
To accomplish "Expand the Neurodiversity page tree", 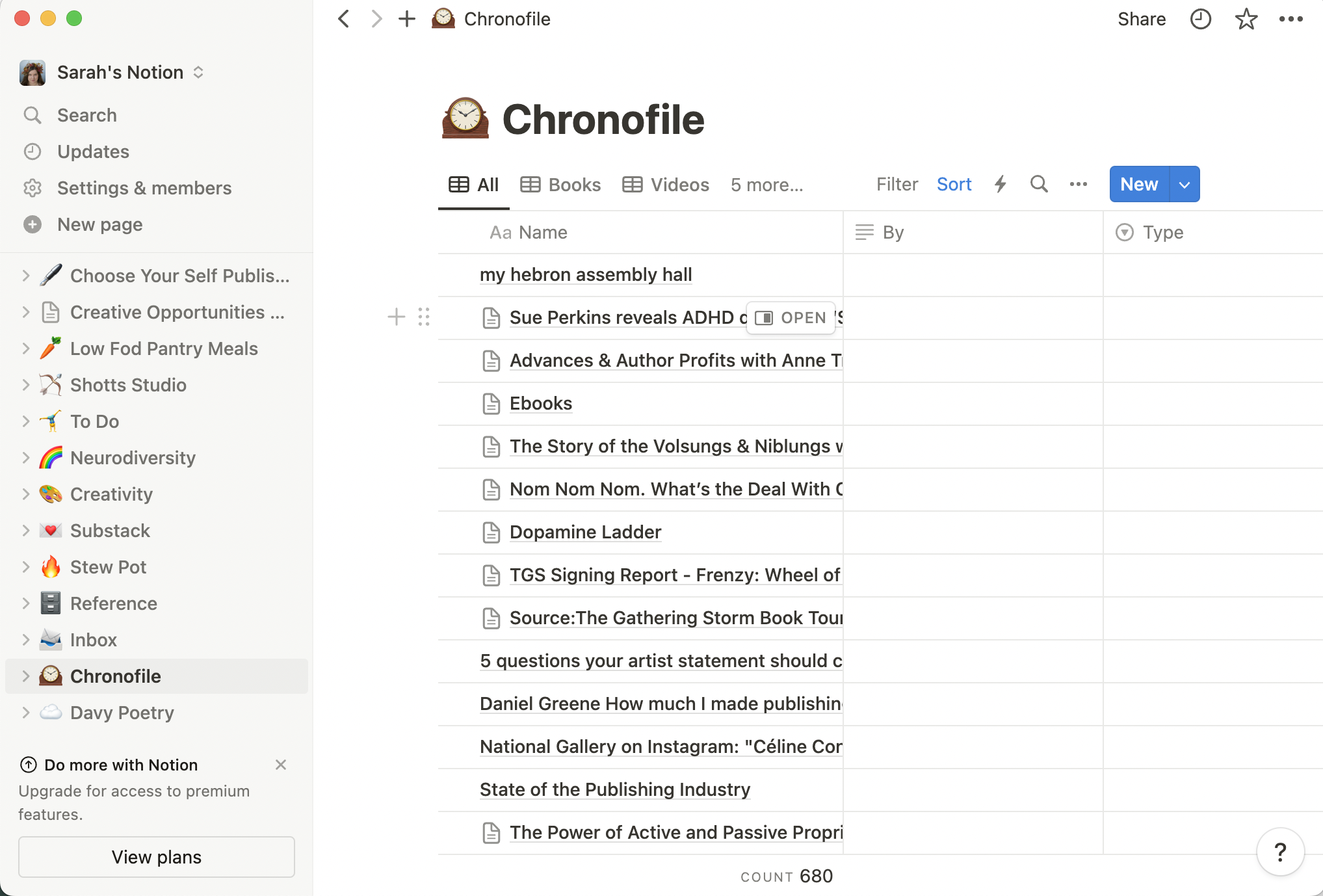I will [x=26, y=458].
